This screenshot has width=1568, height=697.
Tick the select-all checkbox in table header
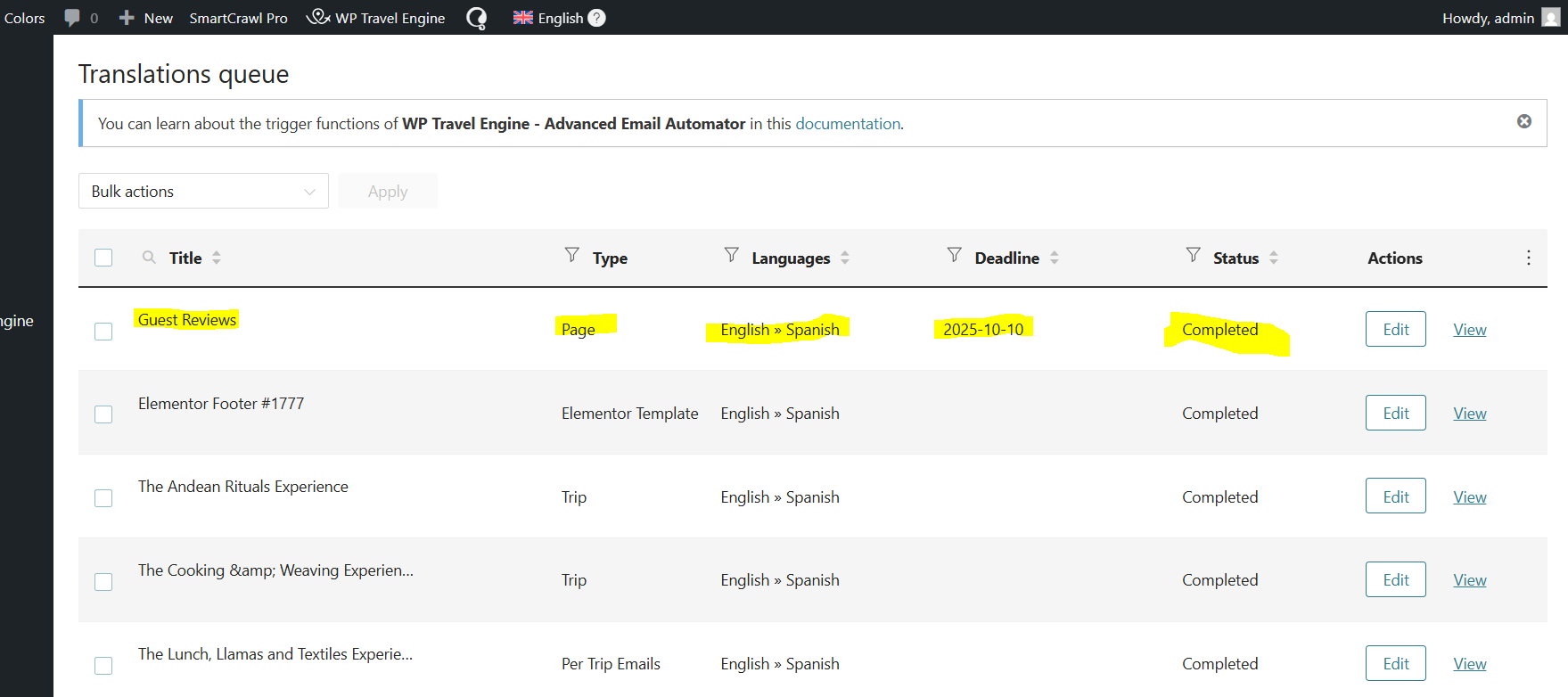(103, 258)
